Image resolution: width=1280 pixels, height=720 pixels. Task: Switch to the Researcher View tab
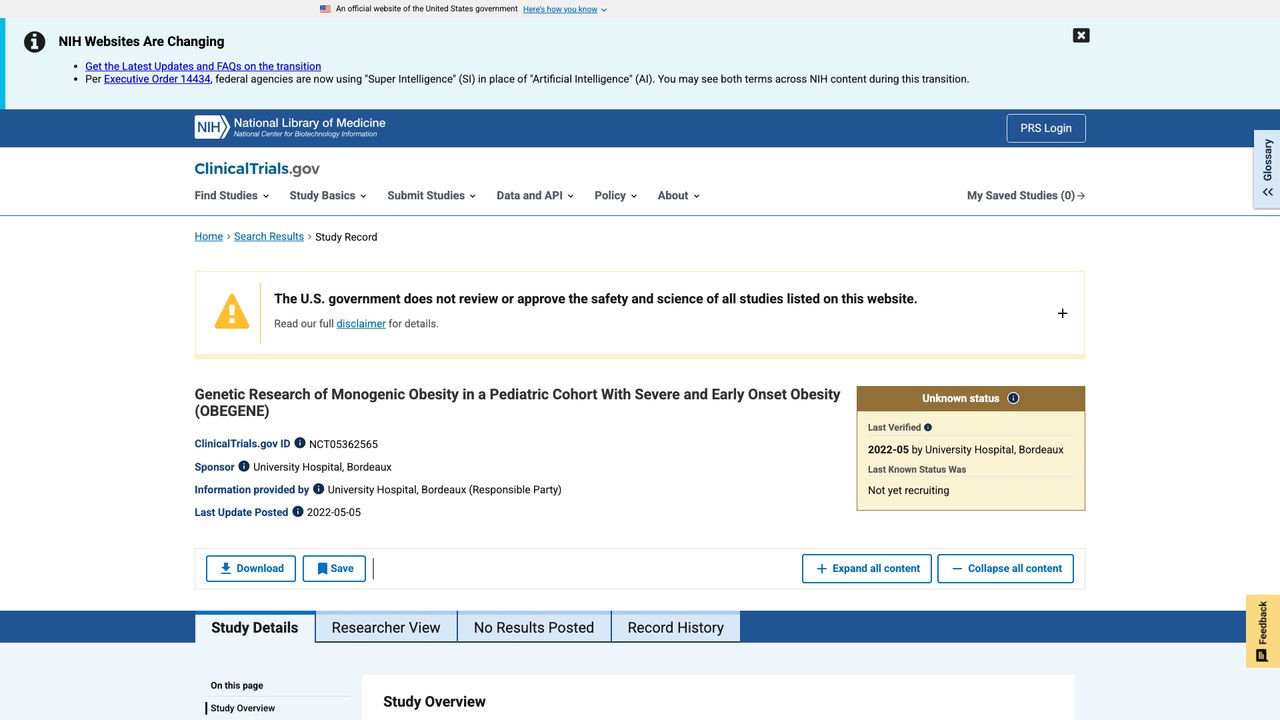point(386,627)
